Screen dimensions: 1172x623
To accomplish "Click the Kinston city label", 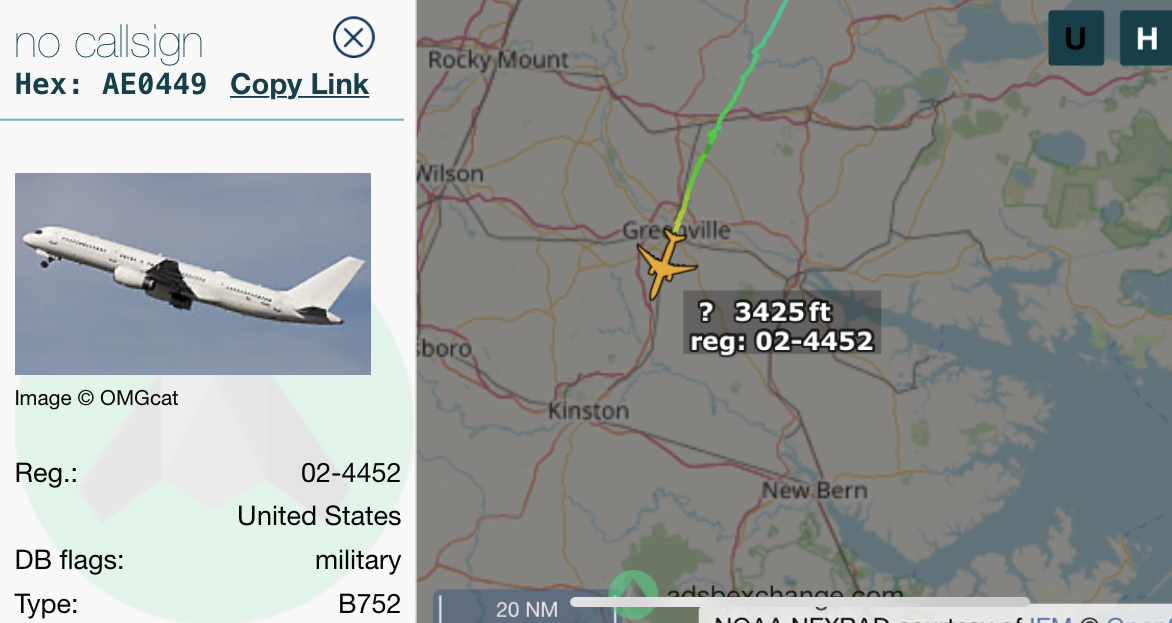I will (588, 411).
